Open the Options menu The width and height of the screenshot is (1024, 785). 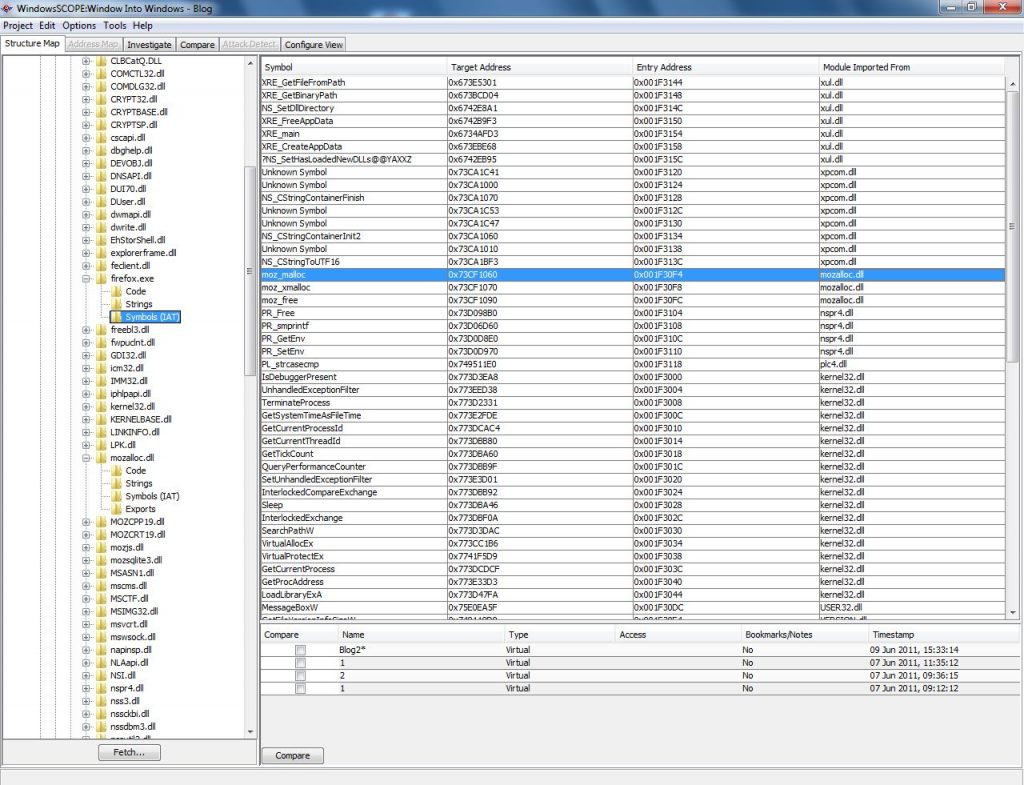(x=79, y=25)
